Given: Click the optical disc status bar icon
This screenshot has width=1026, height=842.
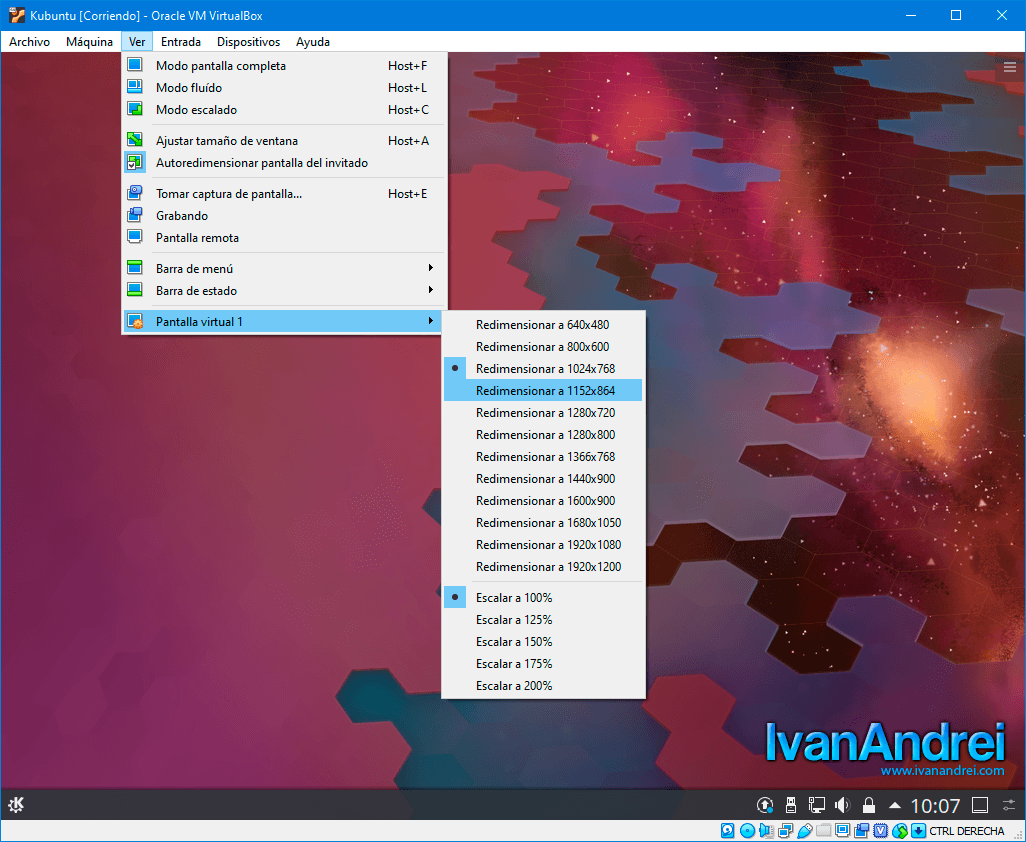Looking at the screenshot, I should (x=747, y=831).
